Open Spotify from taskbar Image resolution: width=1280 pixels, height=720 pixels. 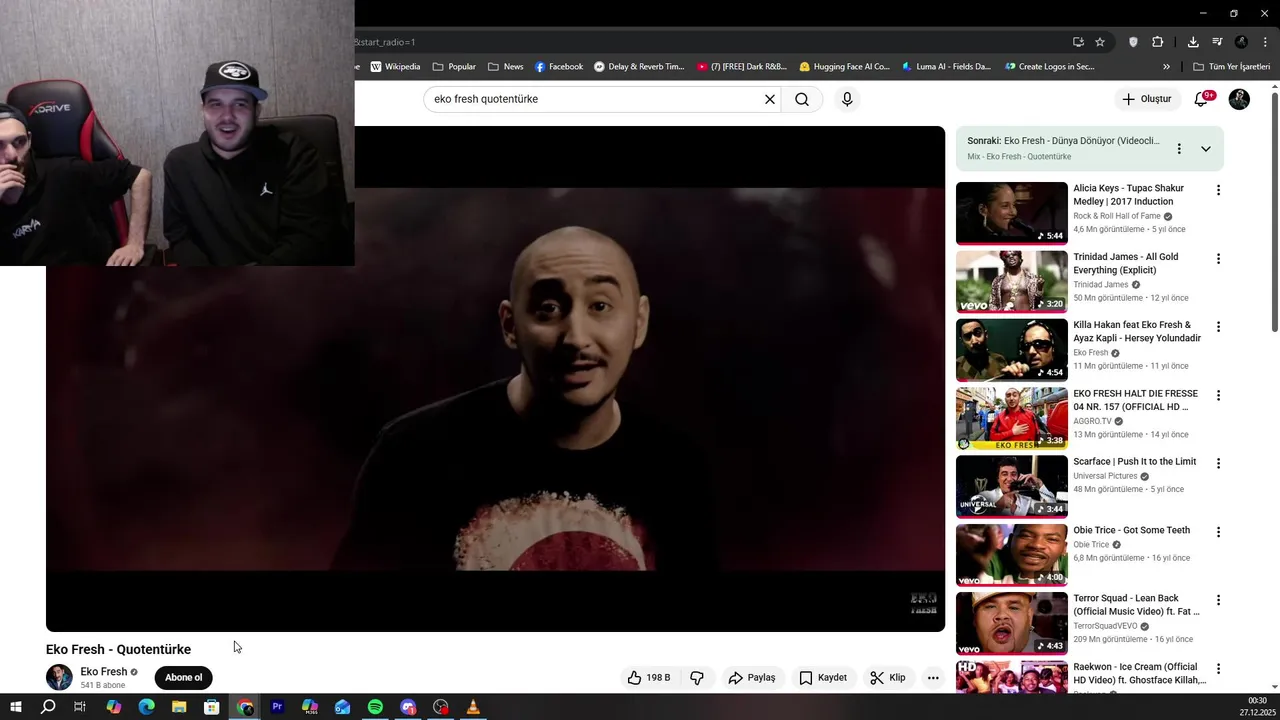coord(375,707)
